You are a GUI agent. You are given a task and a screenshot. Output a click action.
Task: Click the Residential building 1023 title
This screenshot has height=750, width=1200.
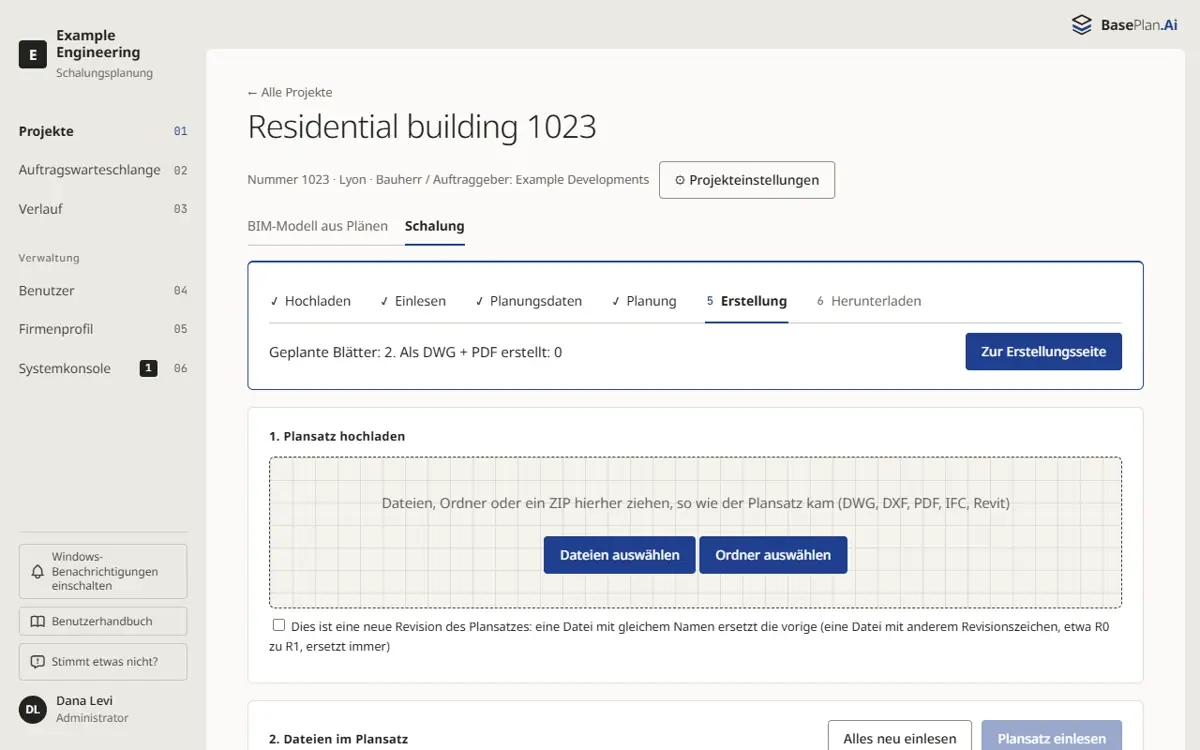click(x=422, y=127)
